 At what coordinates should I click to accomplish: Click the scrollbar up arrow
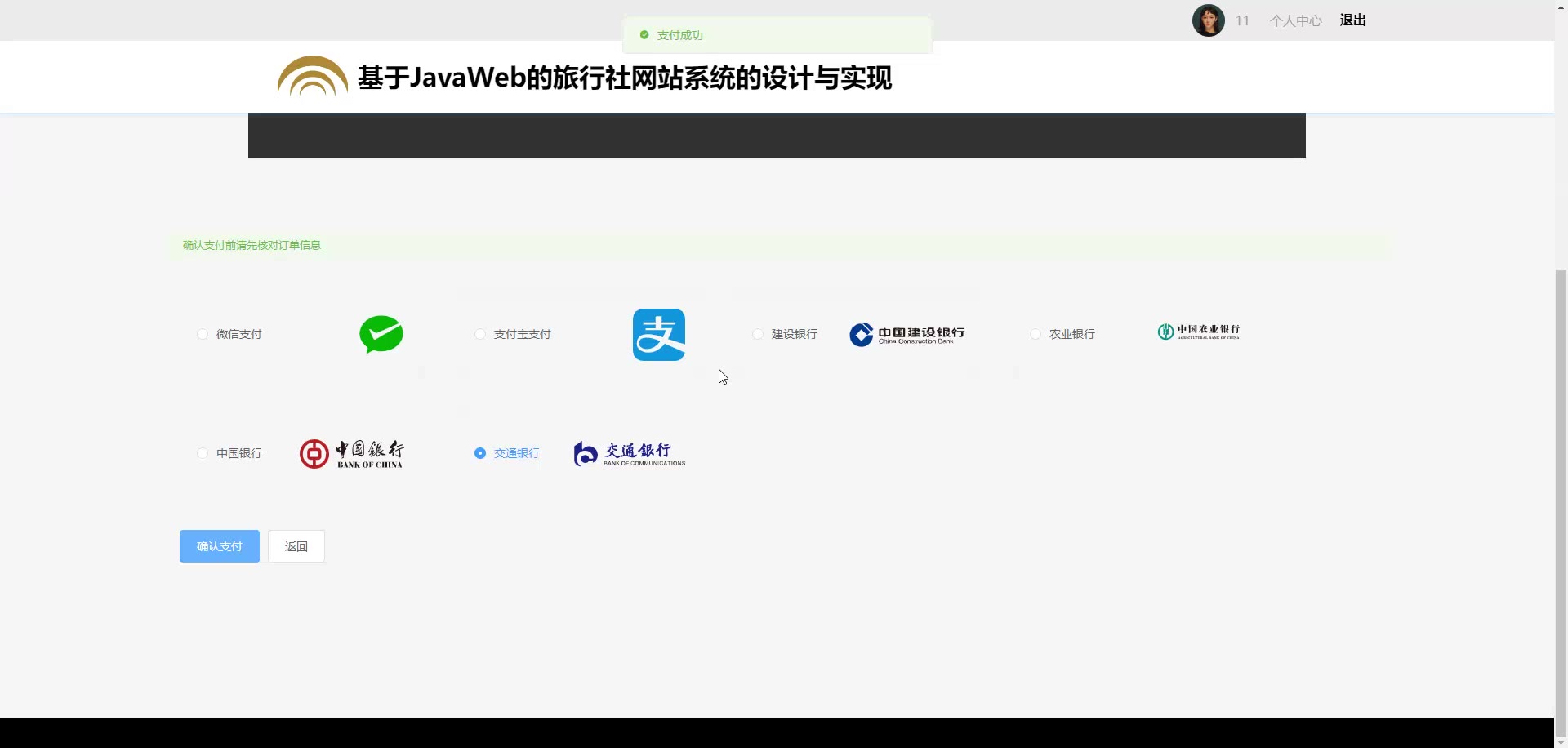coord(1561,6)
